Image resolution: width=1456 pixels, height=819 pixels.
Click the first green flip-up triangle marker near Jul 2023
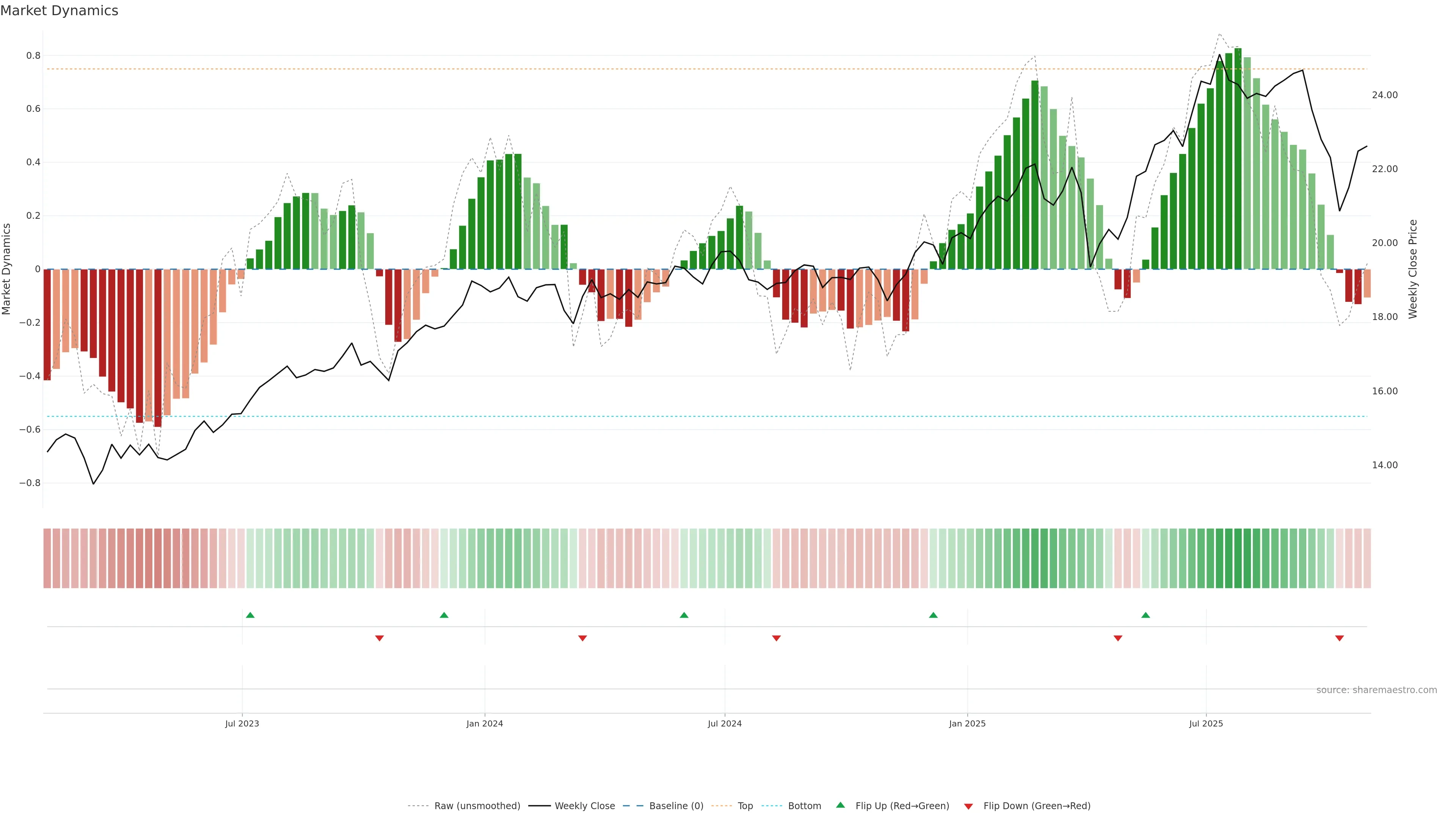point(250,615)
